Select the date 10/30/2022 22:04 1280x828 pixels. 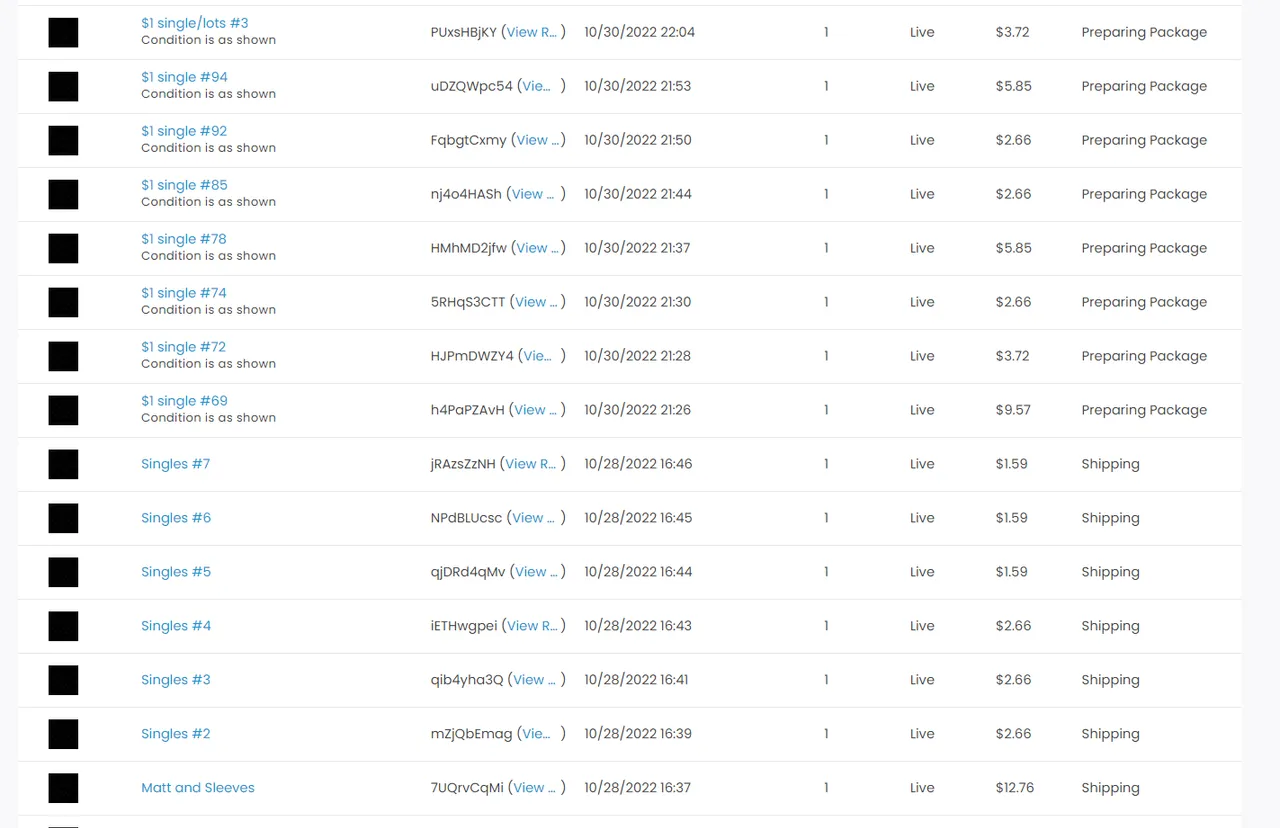[639, 32]
